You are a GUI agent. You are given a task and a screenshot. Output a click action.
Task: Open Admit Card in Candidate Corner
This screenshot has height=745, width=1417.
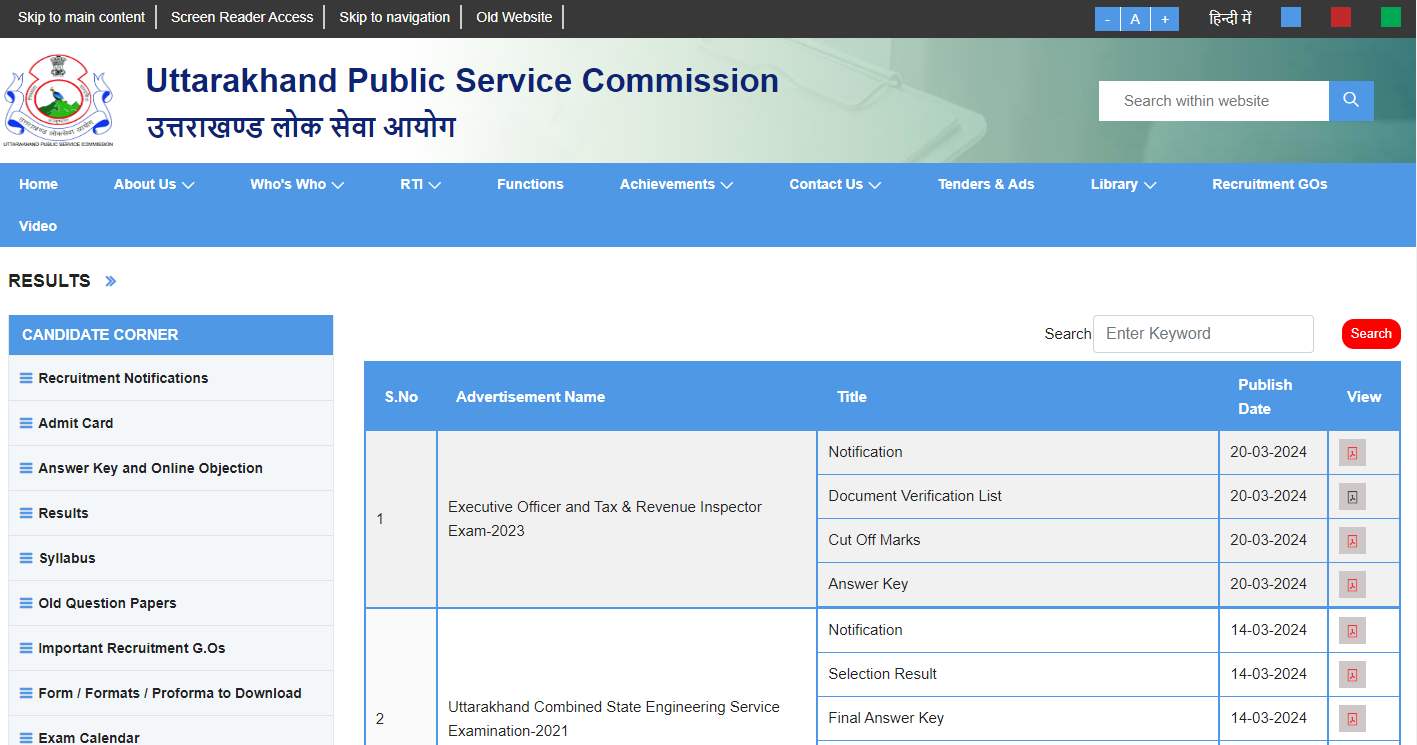tap(76, 423)
